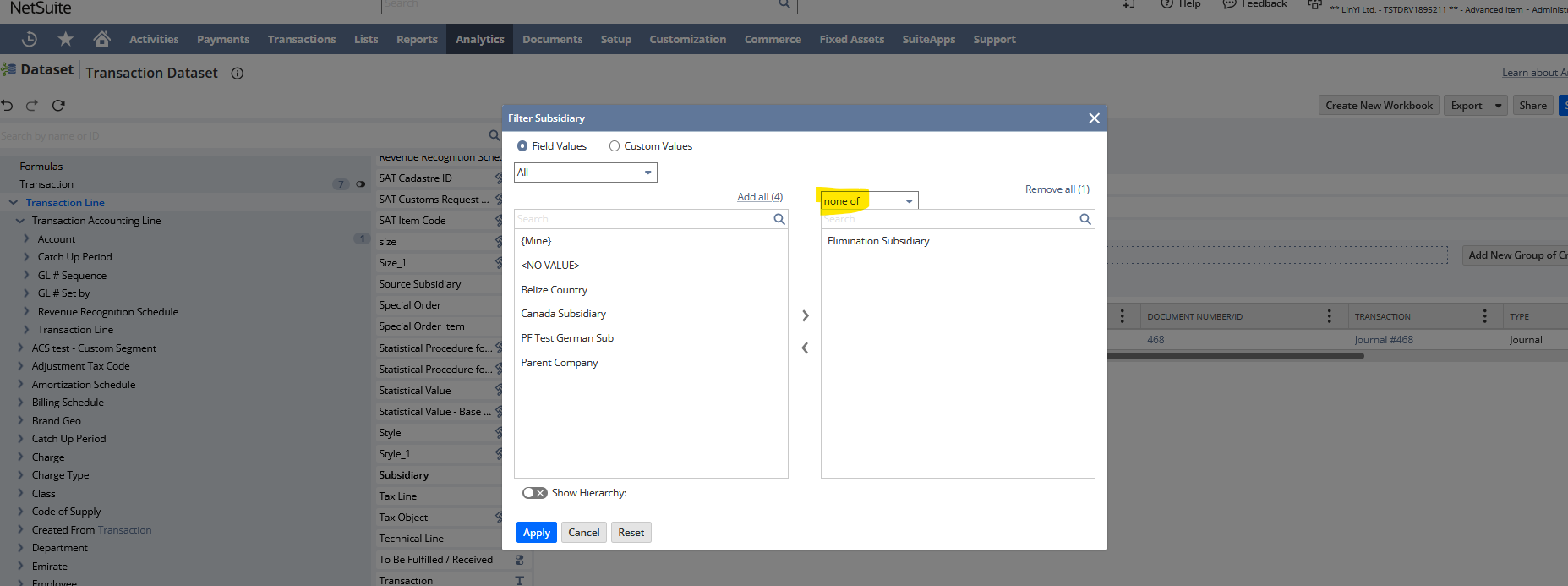The image size is (1568, 586).
Task: Click the Refresh dataset icon
Action: (x=58, y=106)
